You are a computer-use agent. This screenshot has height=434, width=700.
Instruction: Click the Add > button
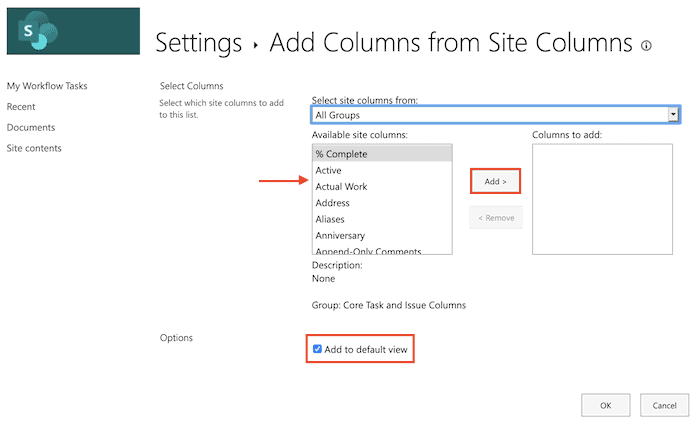tap(496, 181)
